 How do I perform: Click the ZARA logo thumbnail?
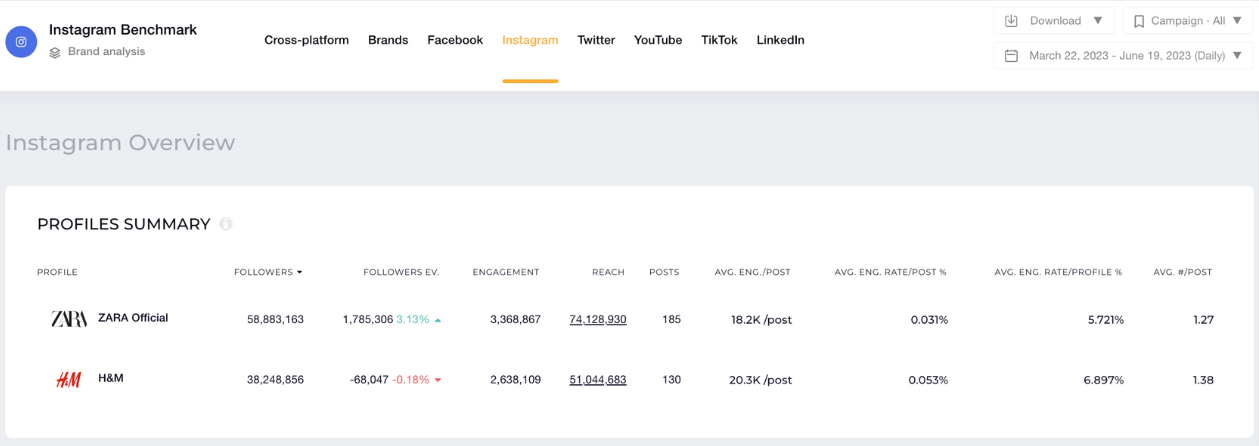(x=69, y=319)
